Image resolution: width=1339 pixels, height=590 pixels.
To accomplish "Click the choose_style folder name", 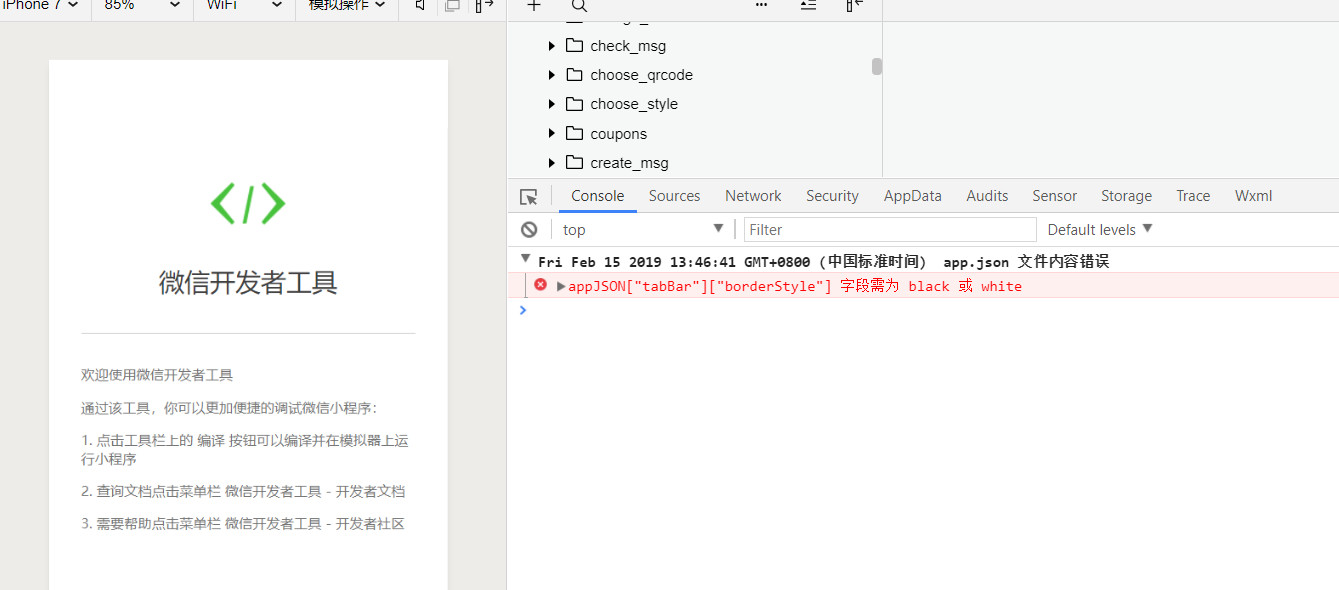I will click(634, 104).
